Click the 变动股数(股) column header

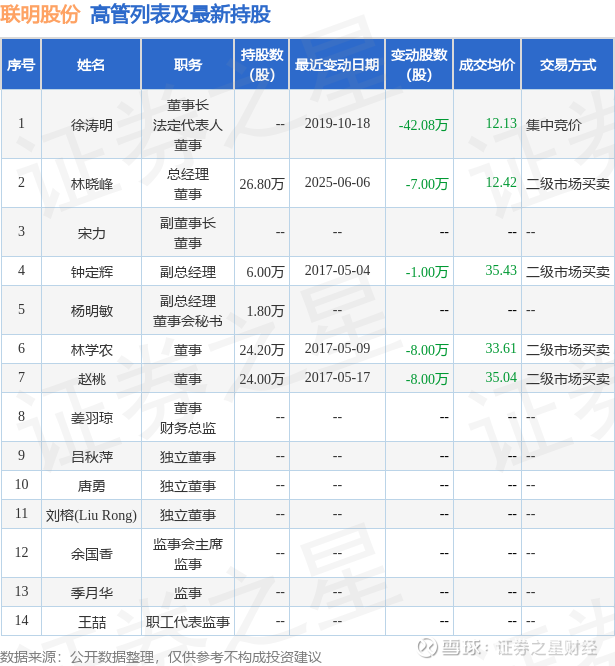[x=419, y=65]
